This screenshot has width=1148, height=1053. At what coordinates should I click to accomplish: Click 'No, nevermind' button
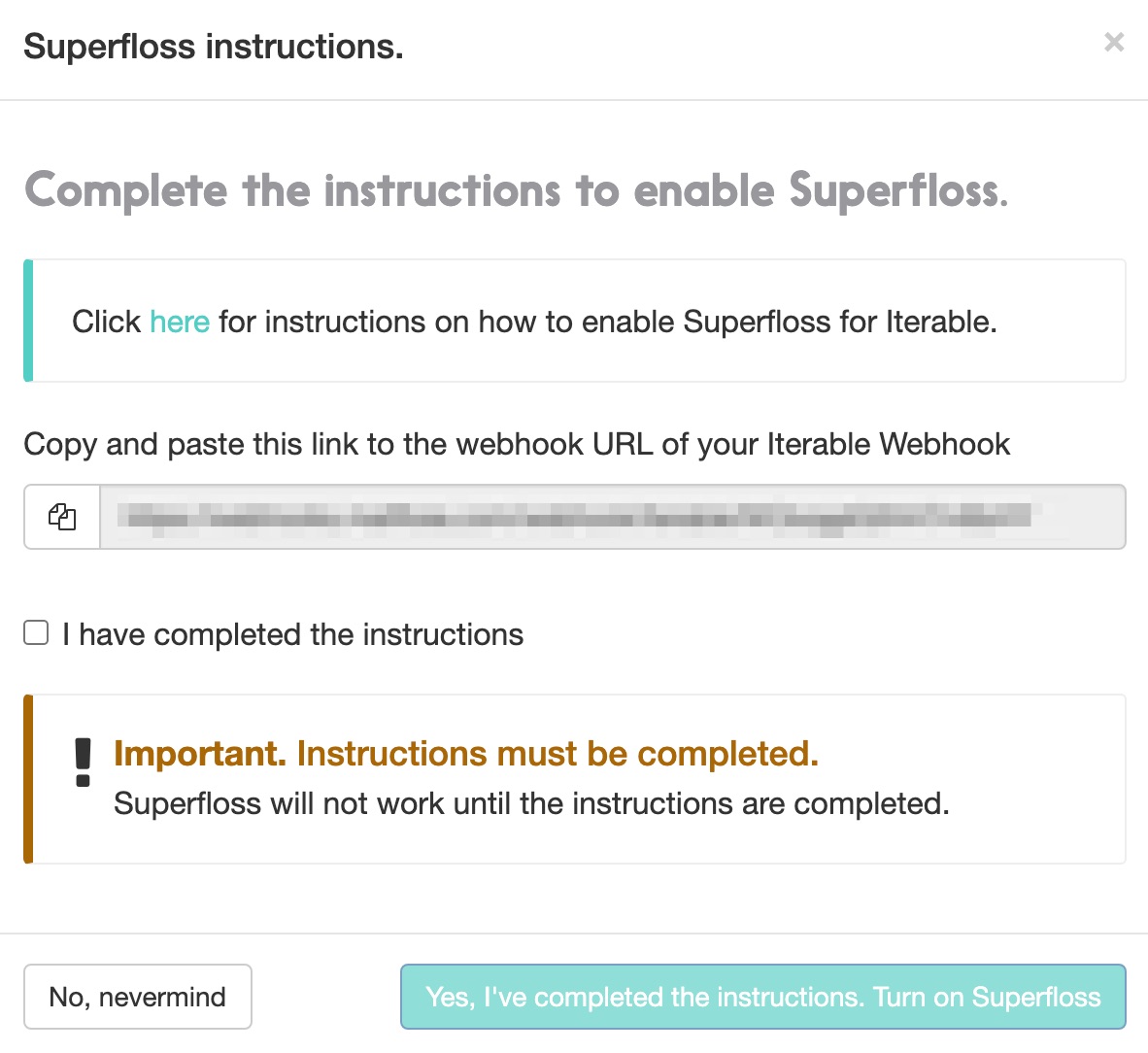click(x=138, y=997)
